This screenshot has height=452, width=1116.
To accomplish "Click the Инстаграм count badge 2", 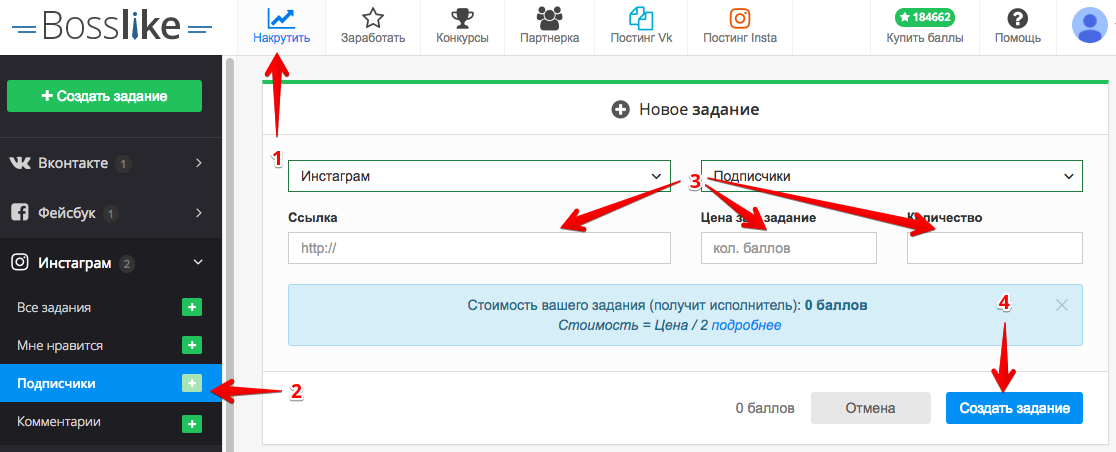I will tap(127, 264).
